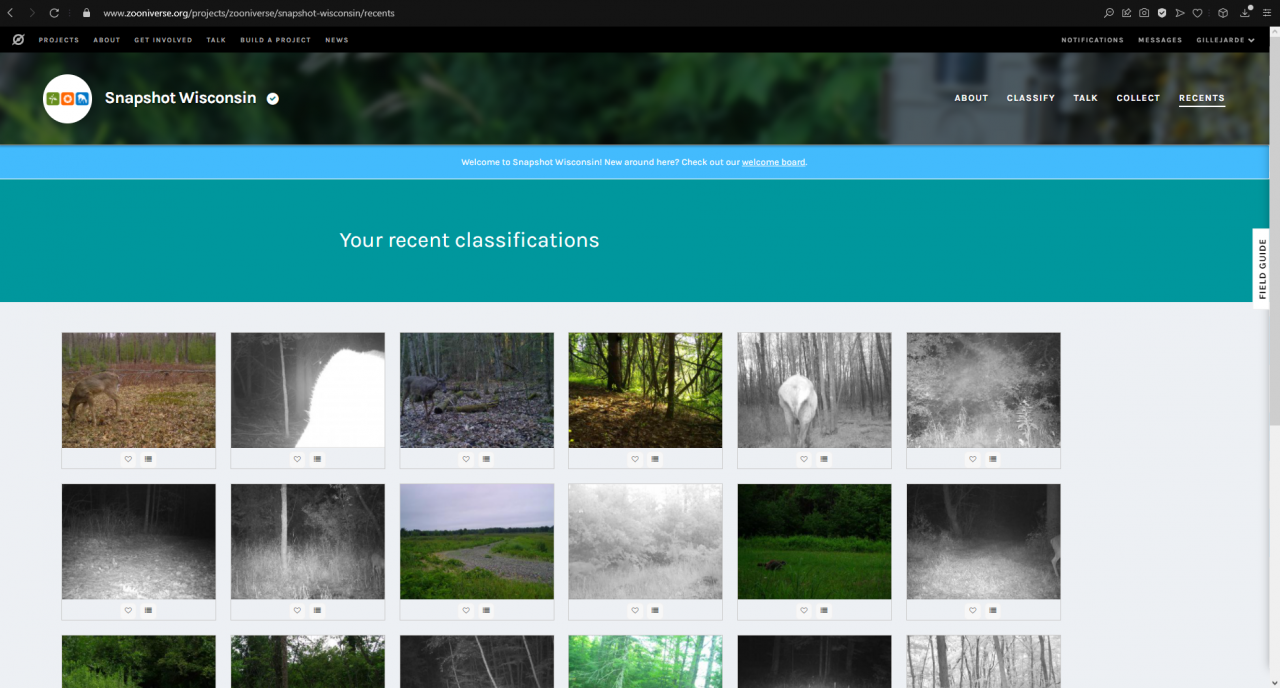Open the browser easy setup menu
Viewport: 1280px width, 688px height.
pos(1266,13)
